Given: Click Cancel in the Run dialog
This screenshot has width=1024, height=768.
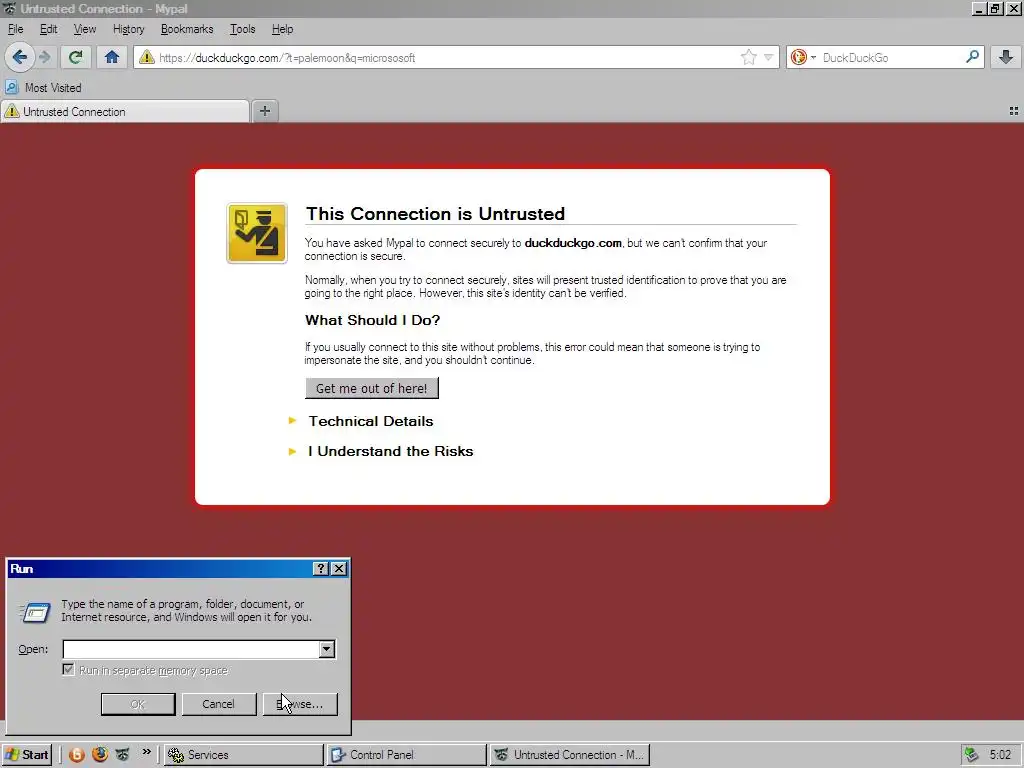Looking at the screenshot, I should (218, 704).
